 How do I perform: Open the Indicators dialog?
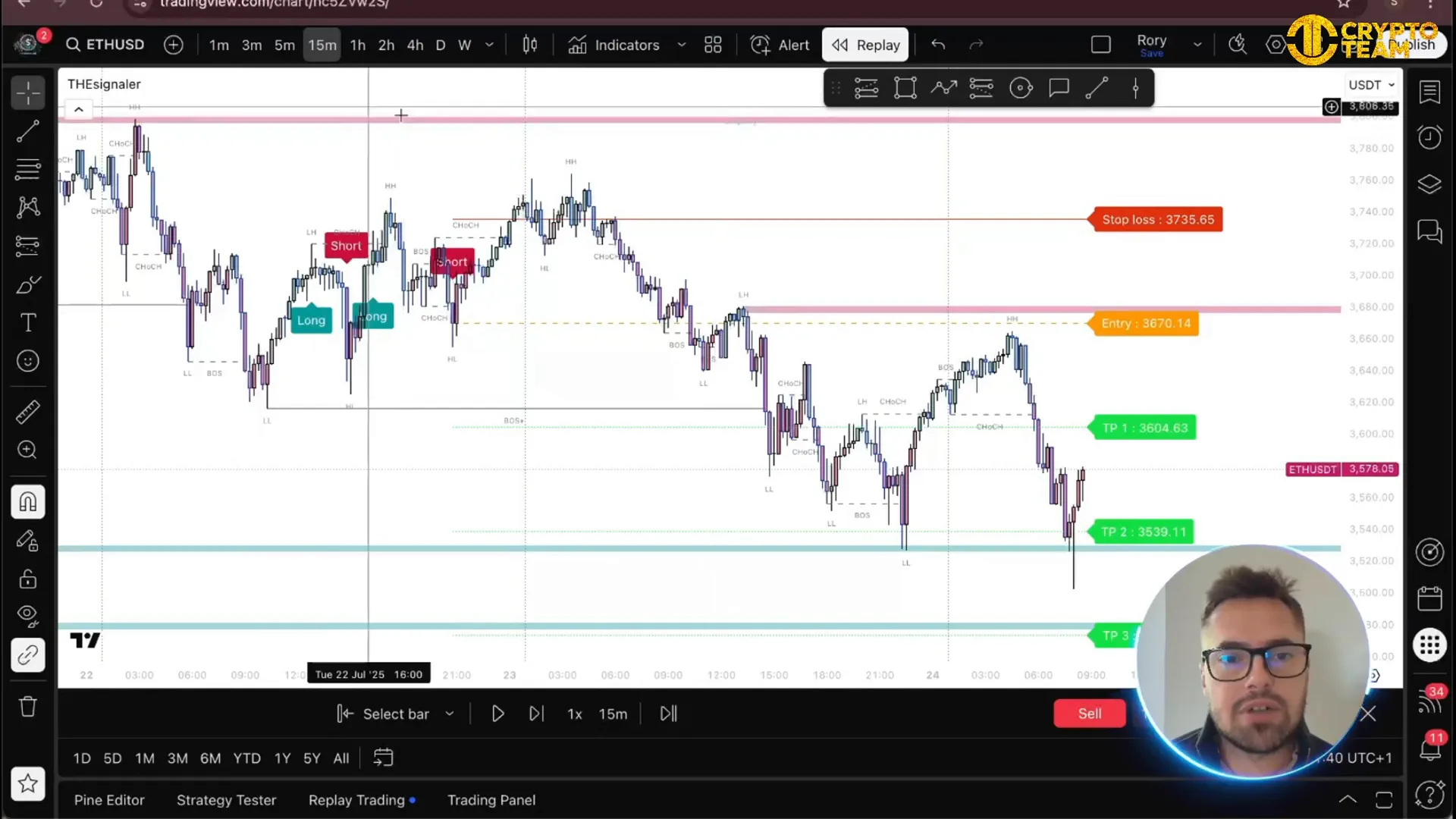pos(613,45)
